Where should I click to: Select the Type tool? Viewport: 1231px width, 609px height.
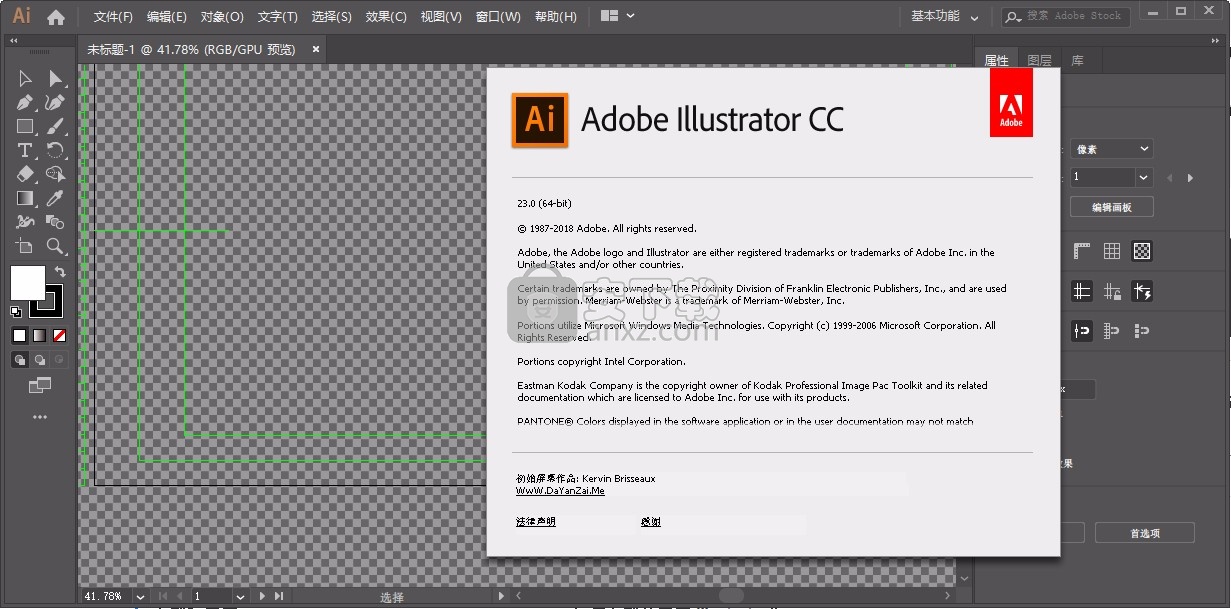[x=25, y=150]
